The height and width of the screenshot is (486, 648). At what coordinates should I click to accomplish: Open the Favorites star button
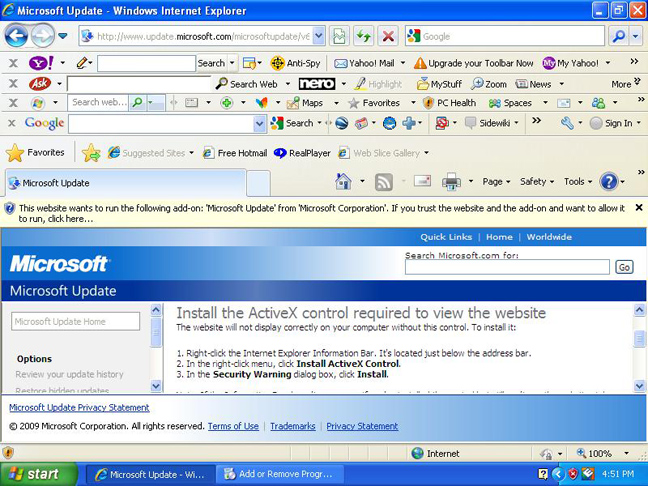(x=36, y=153)
